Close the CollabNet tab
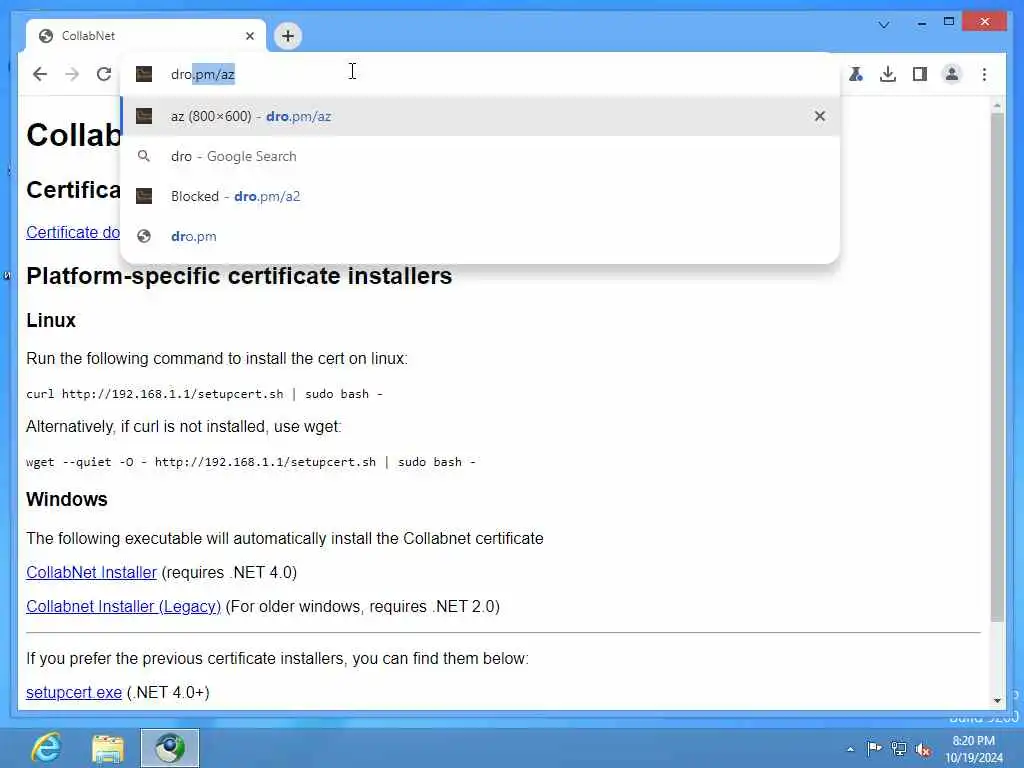The width and height of the screenshot is (1024, 768). (249, 36)
